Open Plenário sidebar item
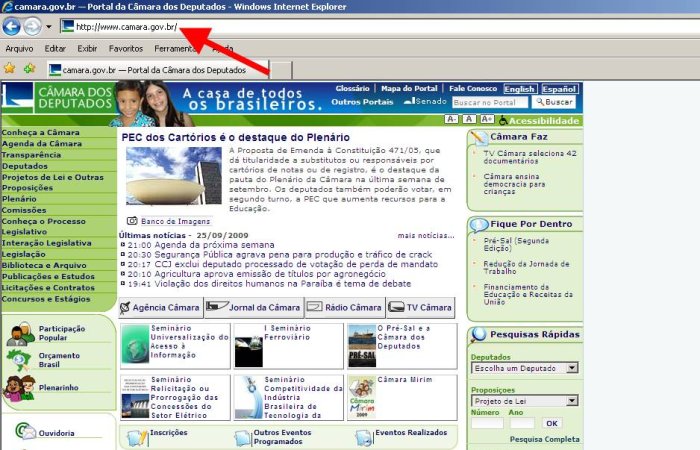 click(19, 199)
